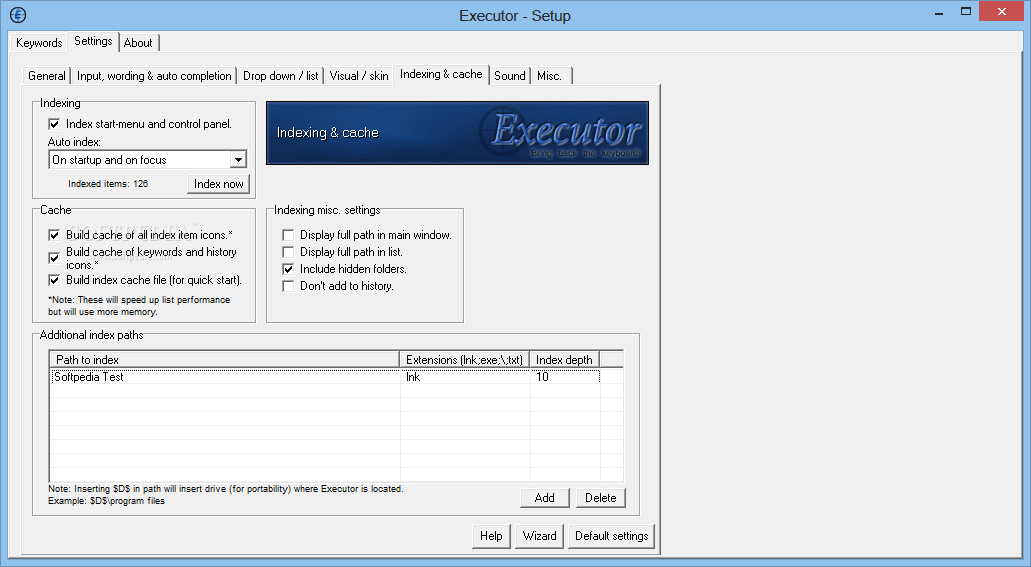Screen dimensions: 1031x567
Task: Click the Indexed items: 126 label
Action: coord(108,184)
